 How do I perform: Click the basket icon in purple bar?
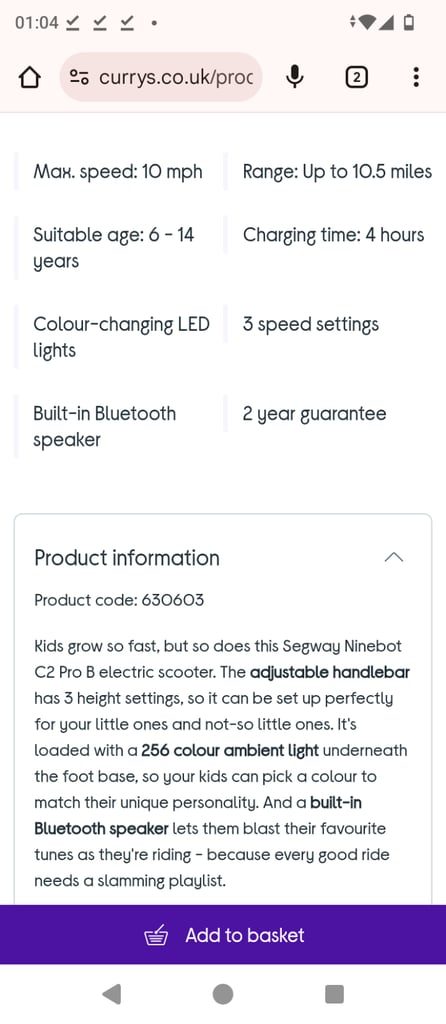pyautogui.click(x=156, y=935)
